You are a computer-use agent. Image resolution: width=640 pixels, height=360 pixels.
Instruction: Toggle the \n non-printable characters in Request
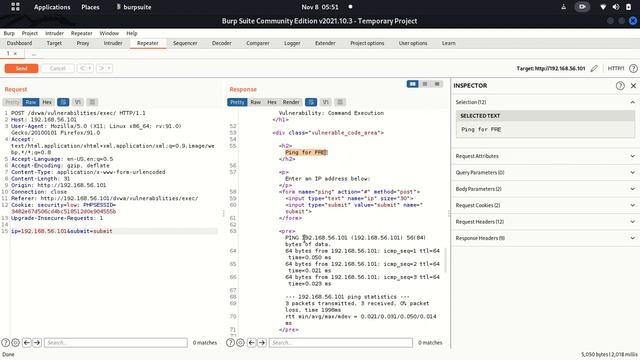pyautogui.click(x=78, y=102)
